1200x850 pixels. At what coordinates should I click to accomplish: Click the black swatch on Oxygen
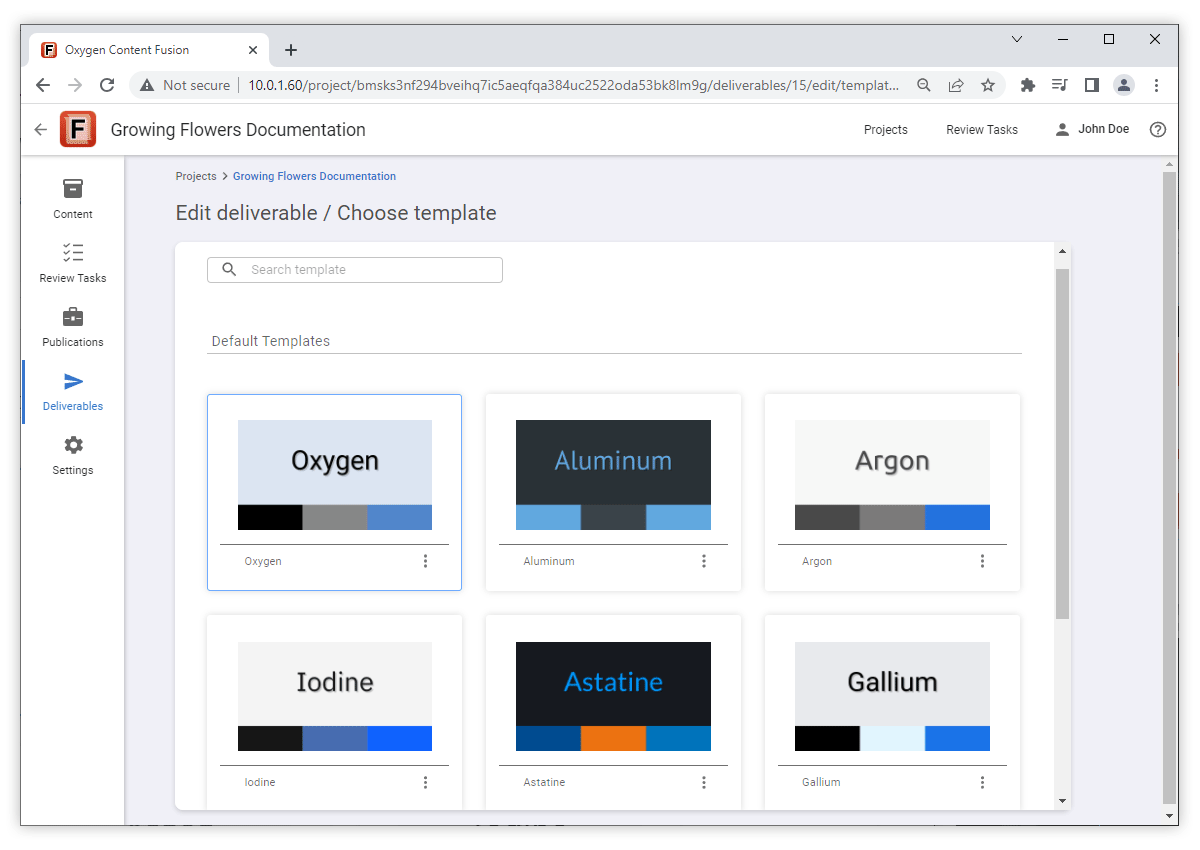click(270, 517)
